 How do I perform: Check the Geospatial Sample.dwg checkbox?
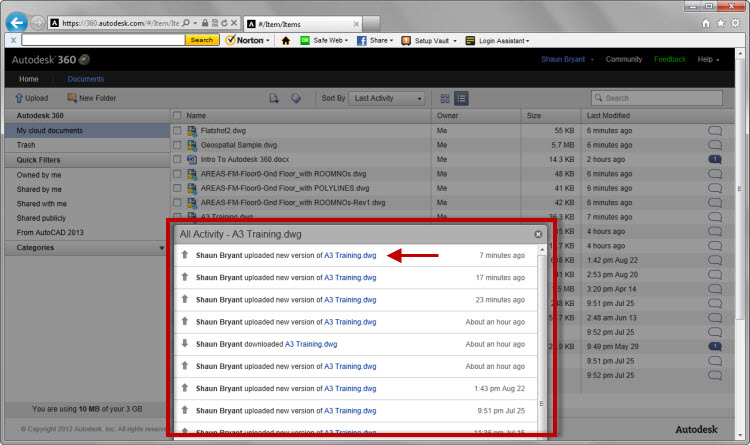coord(177,145)
